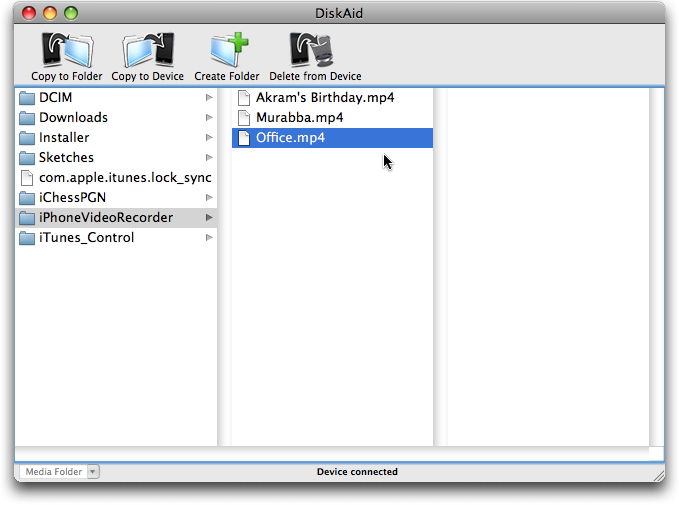Expand the Installer folder arrow

(x=209, y=137)
